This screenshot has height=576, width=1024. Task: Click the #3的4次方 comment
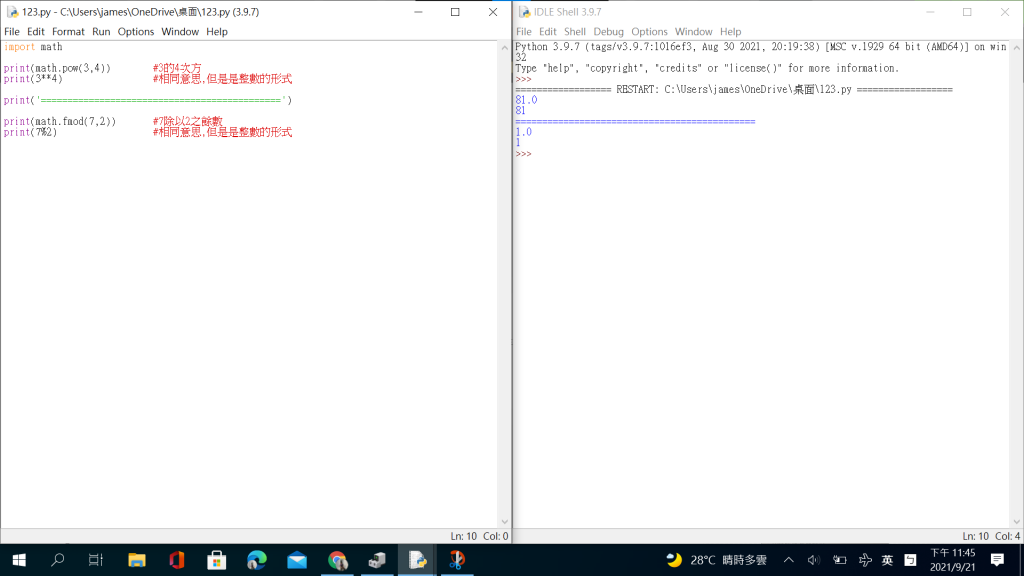click(177, 68)
